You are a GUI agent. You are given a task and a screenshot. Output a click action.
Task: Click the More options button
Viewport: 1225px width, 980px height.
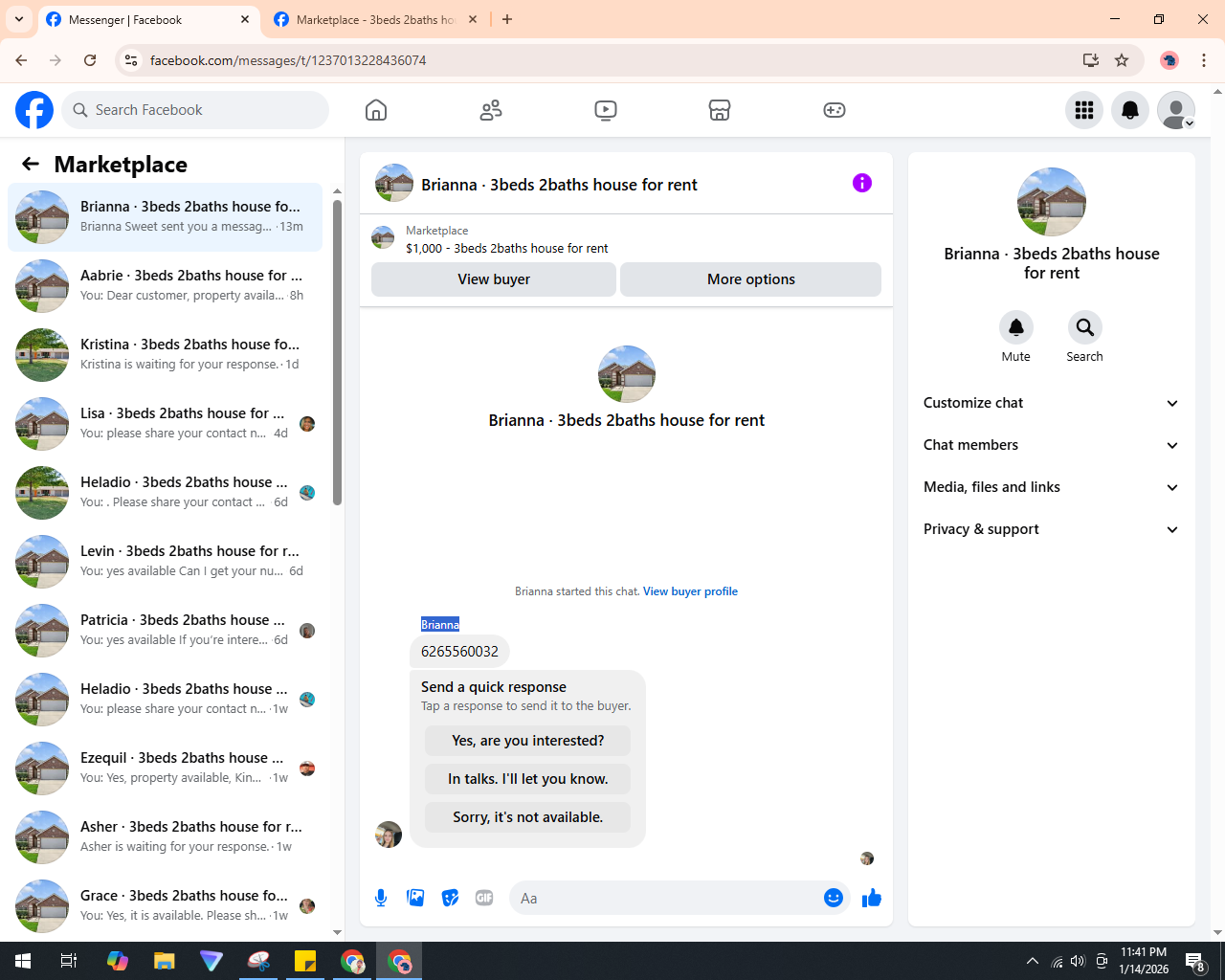[x=751, y=279]
